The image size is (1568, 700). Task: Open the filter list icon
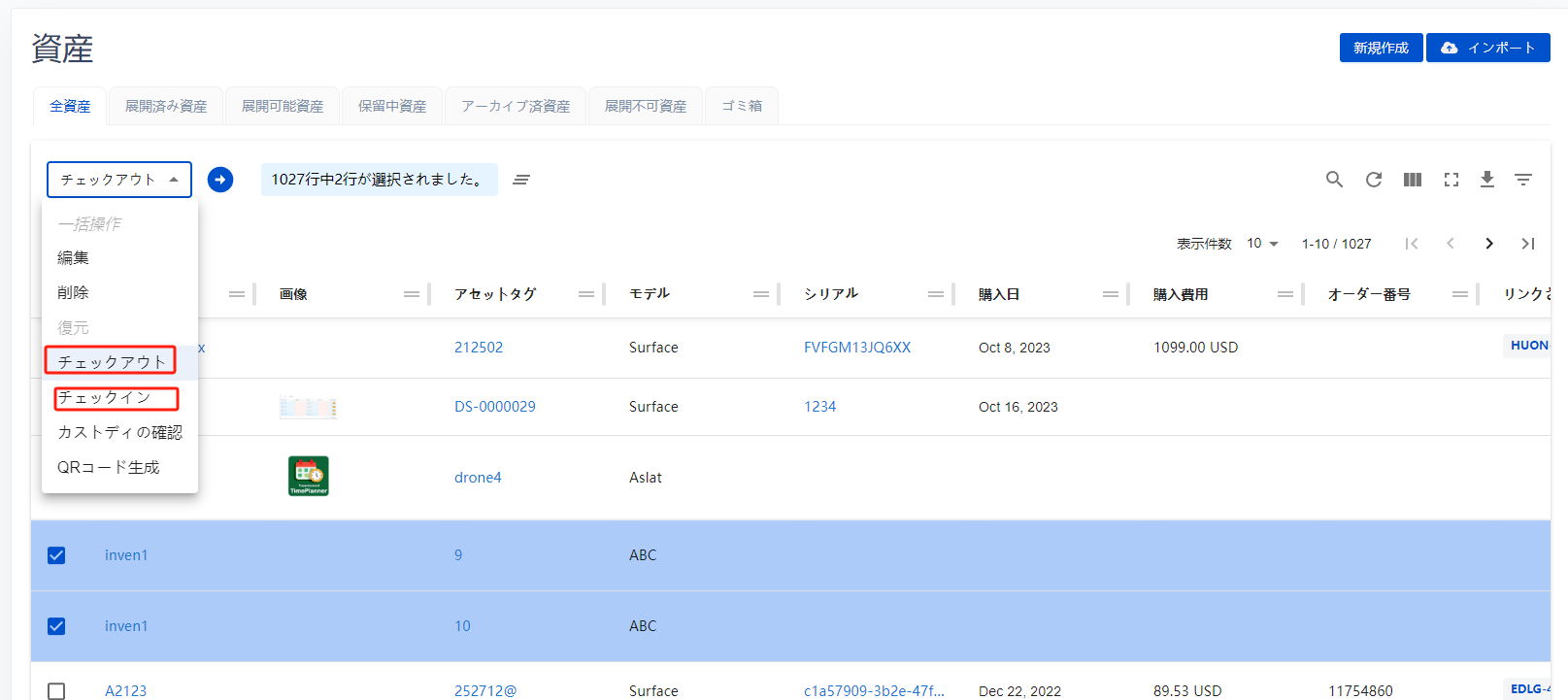coord(1522,180)
